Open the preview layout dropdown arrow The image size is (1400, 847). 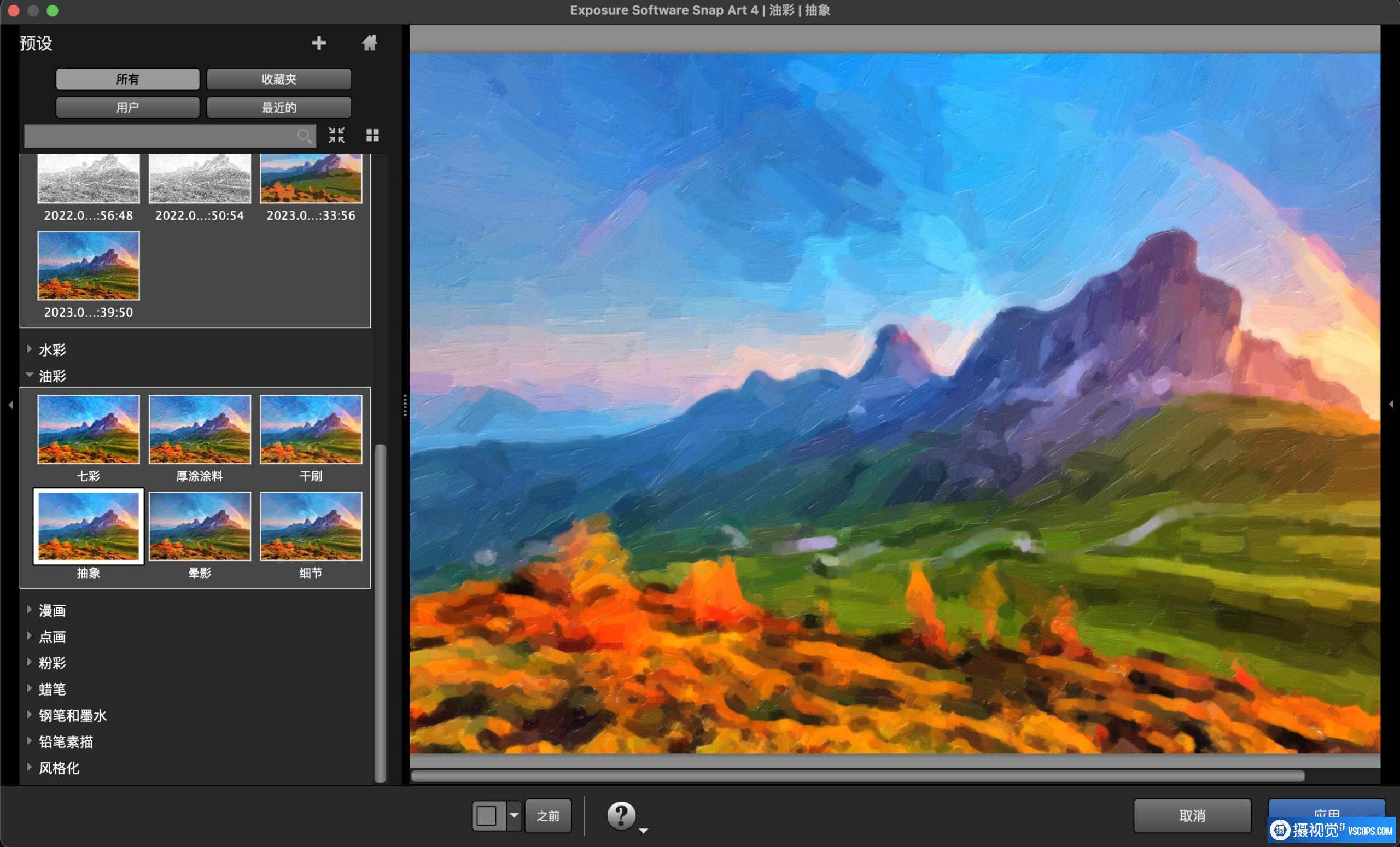514,816
